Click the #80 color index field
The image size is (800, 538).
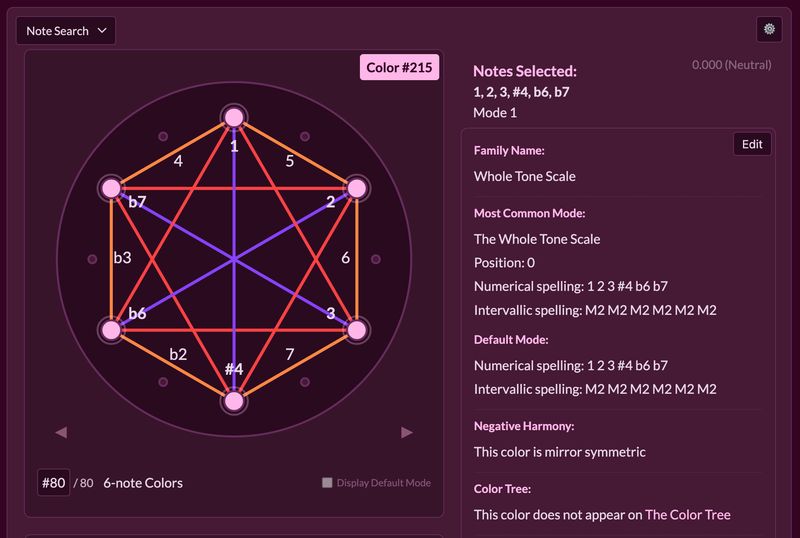pos(54,483)
